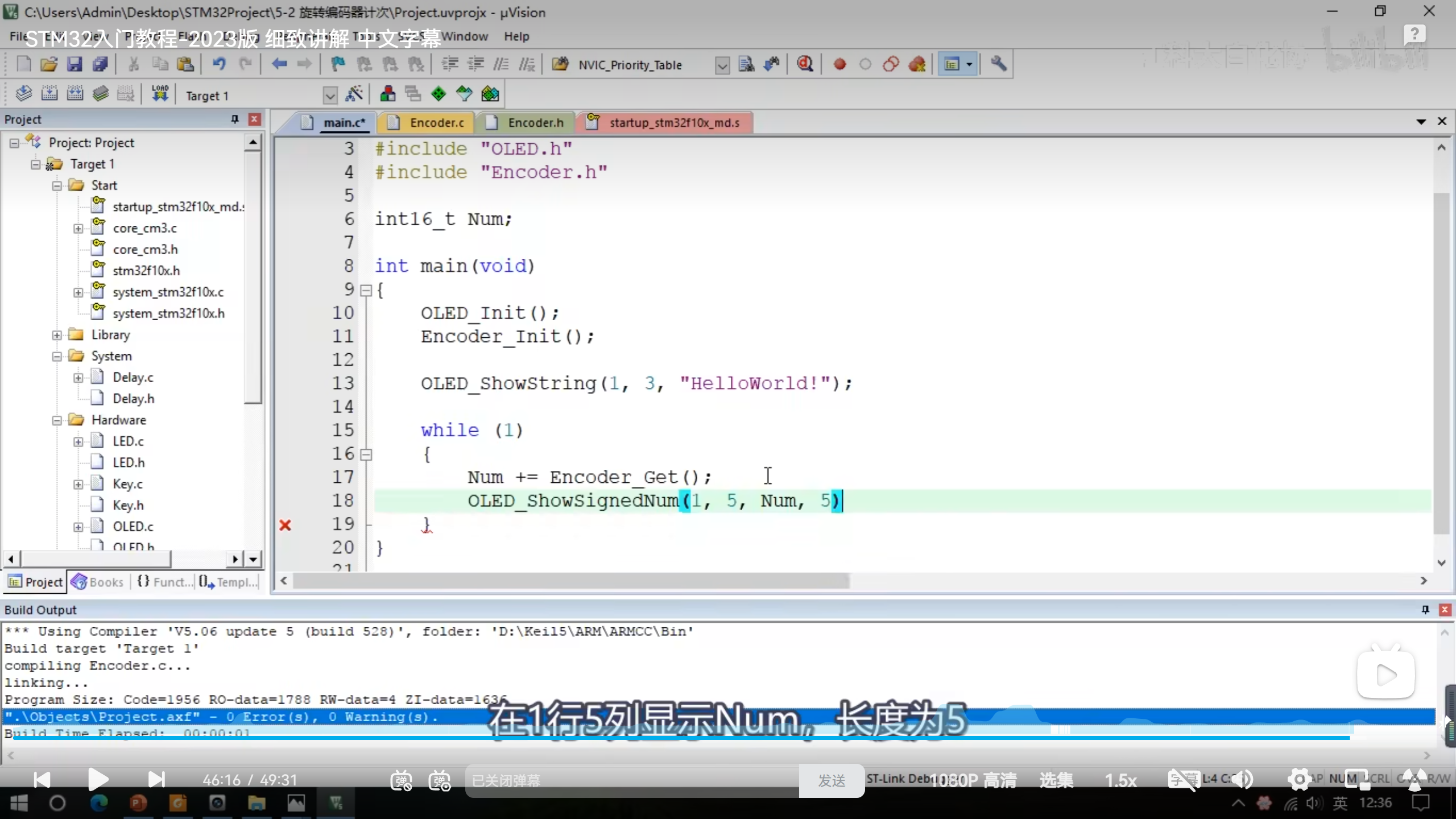Screen dimensions: 1456x819
Task: Click the video progress bar
Action: click(x=682, y=738)
